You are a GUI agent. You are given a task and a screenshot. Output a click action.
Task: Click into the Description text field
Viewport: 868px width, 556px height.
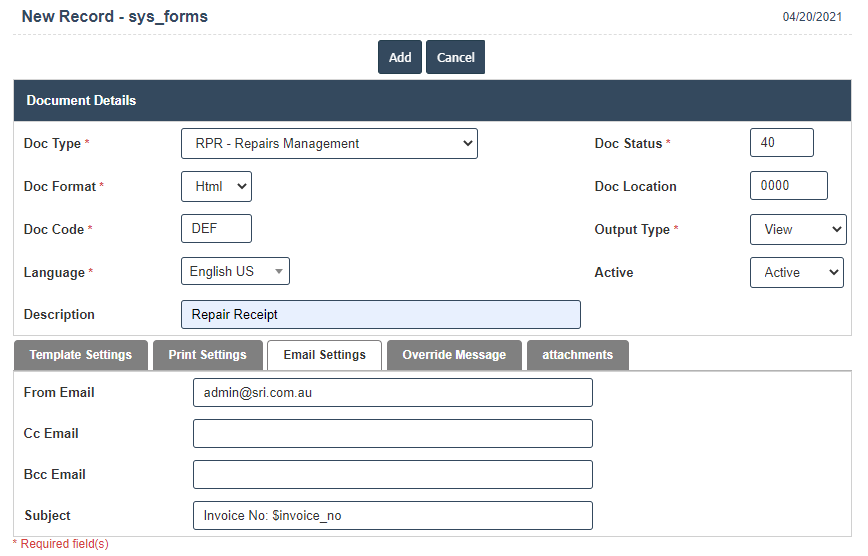coord(380,314)
